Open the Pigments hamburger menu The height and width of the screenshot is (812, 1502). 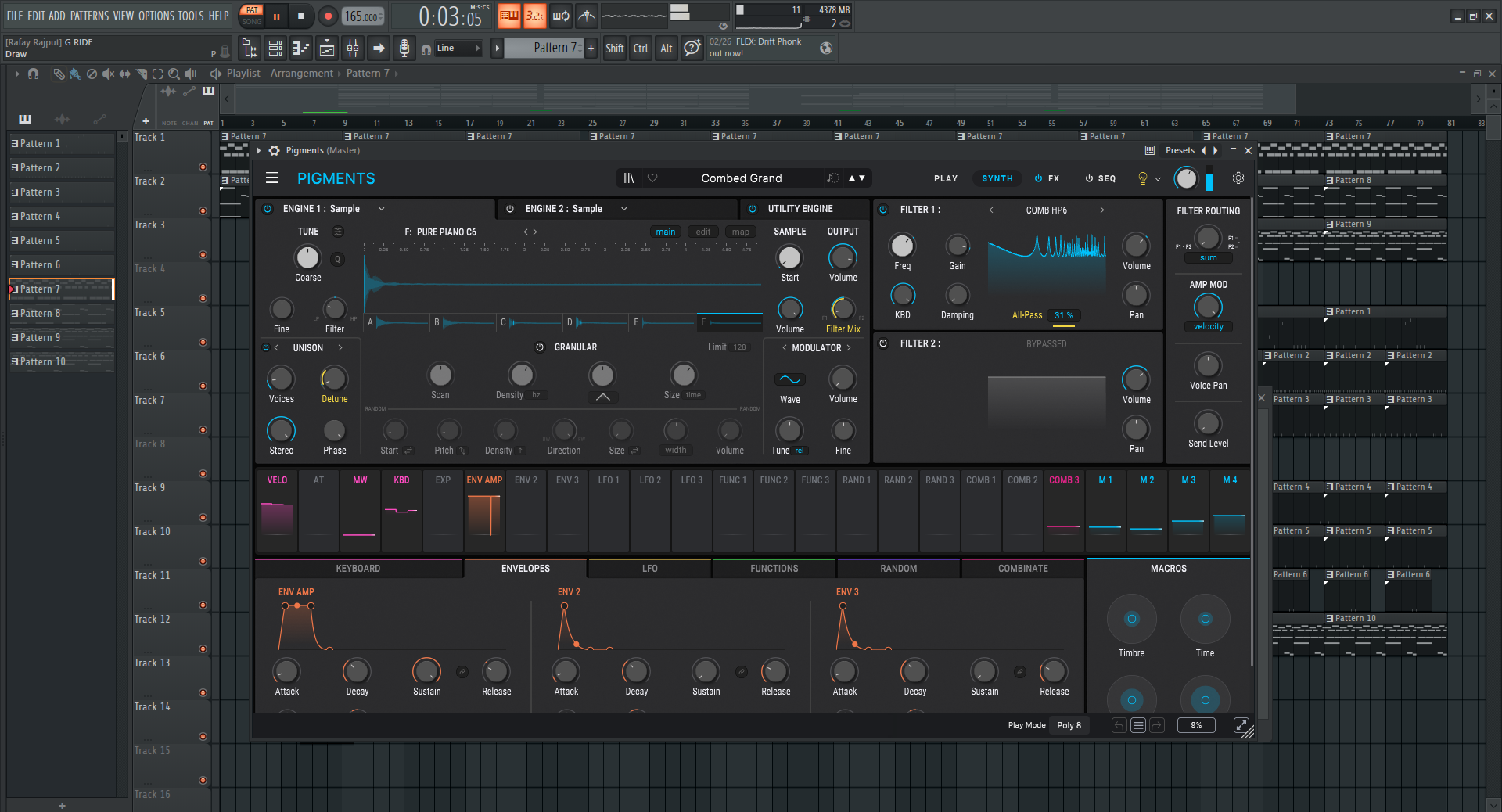coord(272,178)
